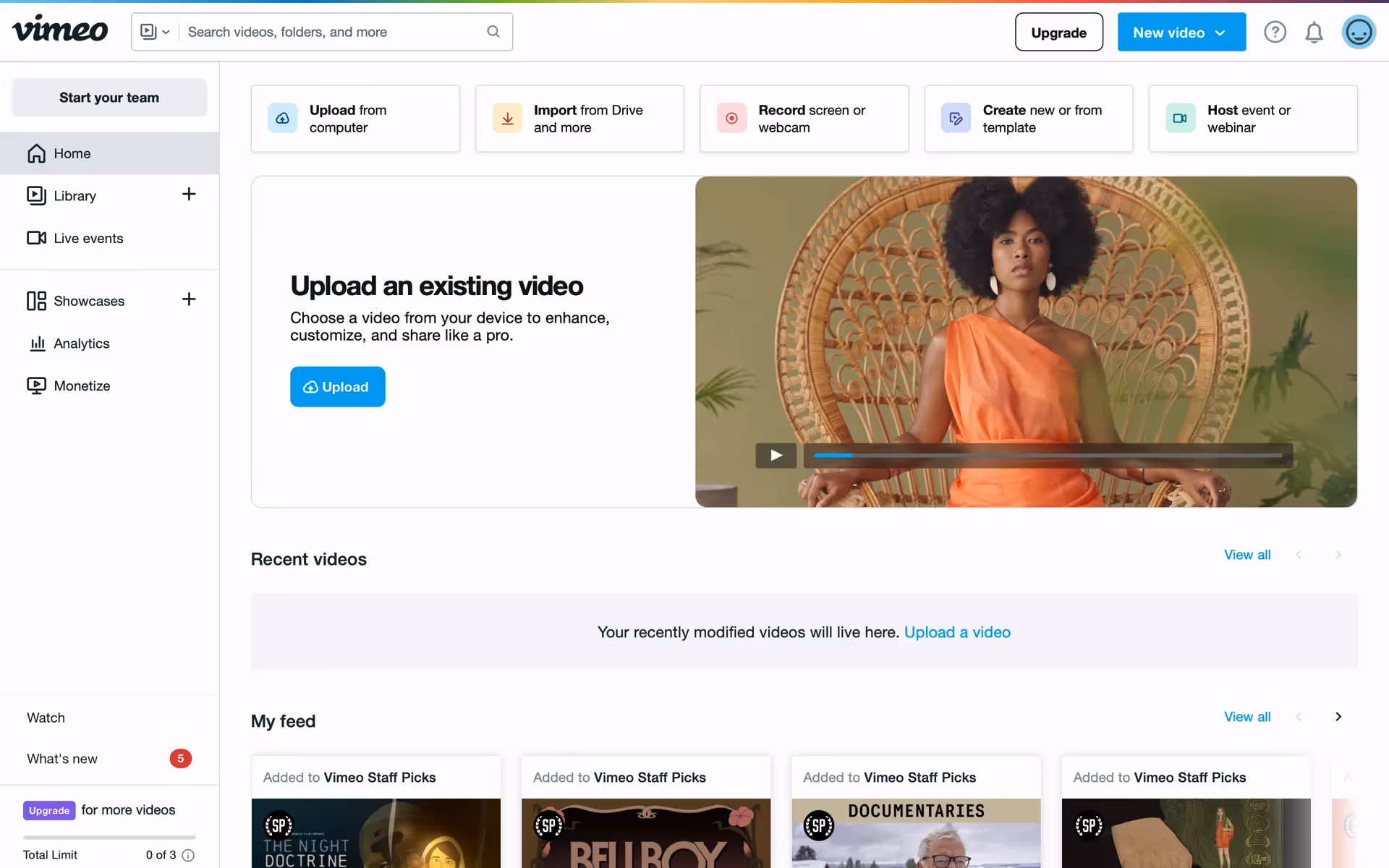
Task: Click the video preview progress bar
Action: [x=1047, y=456]
